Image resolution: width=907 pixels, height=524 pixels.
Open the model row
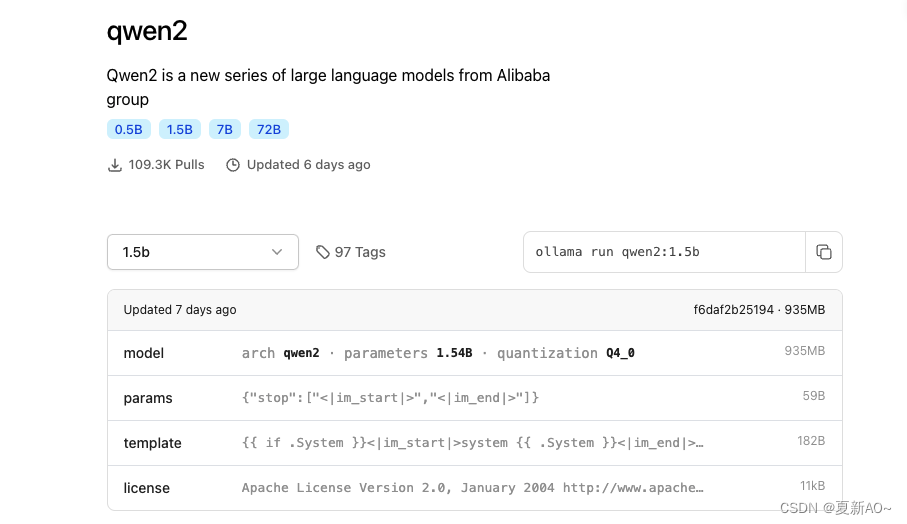coord(474,353)
